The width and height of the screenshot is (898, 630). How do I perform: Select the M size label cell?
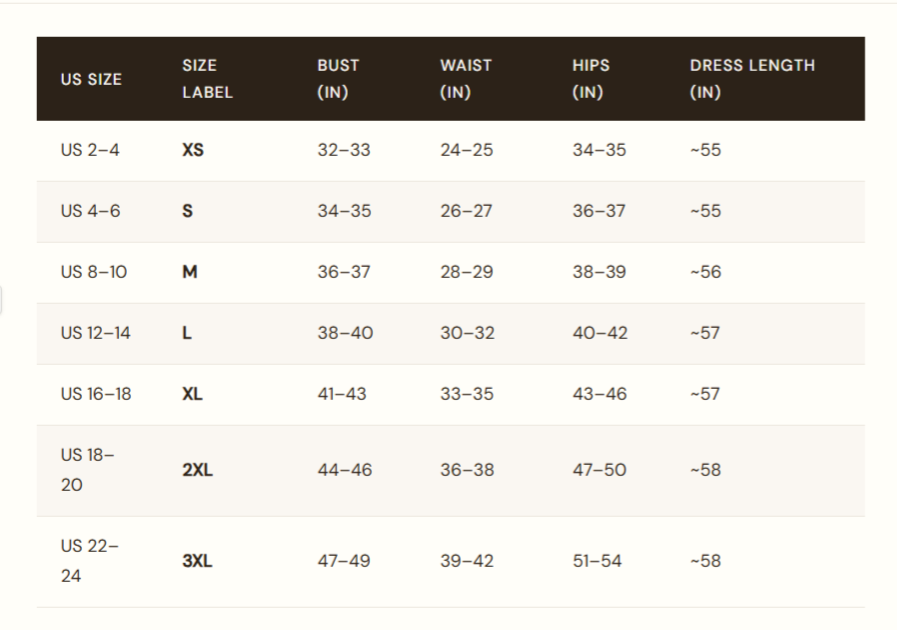coord(190,272)
